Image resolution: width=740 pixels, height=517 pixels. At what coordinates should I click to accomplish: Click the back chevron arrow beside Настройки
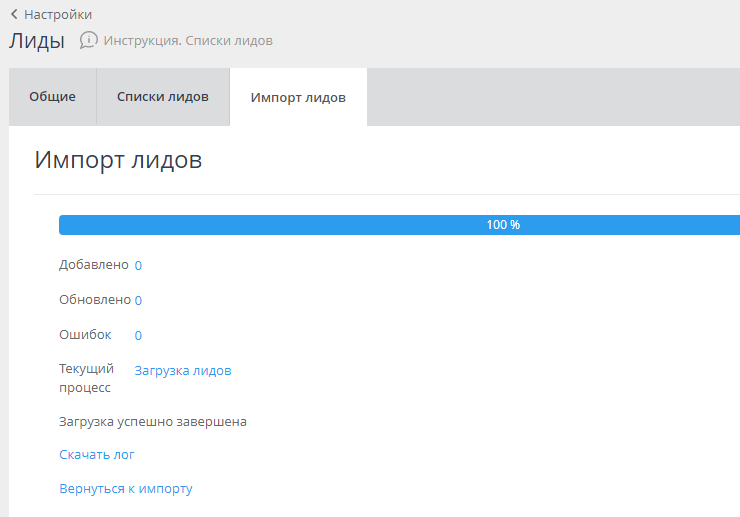[x=14, y=15]
